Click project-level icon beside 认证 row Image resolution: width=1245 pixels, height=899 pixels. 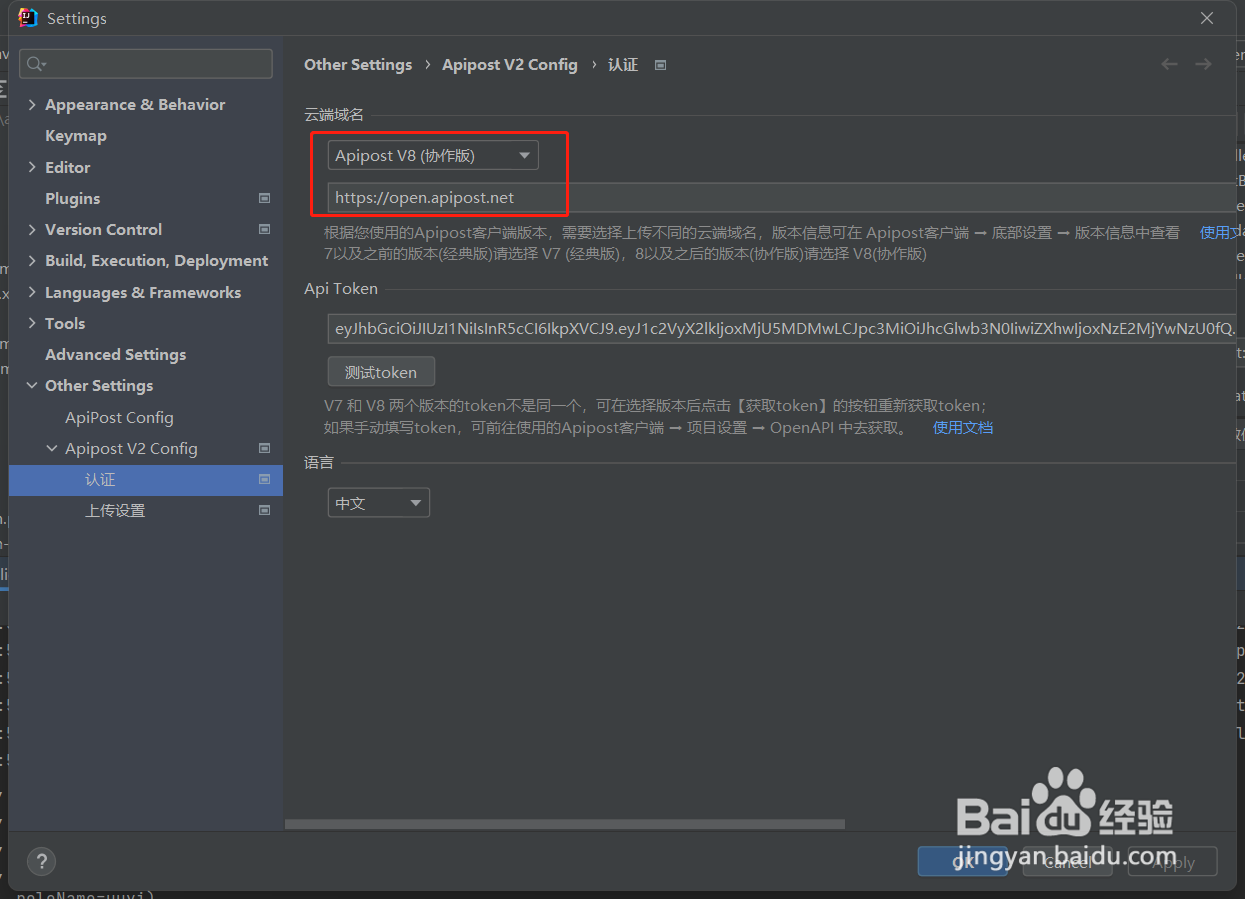click(x=264, y=480)
